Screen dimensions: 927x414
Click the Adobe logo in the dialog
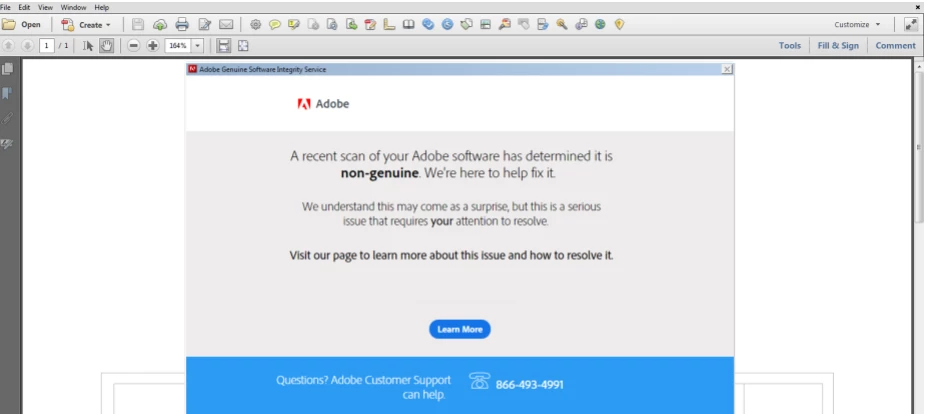[323, 104]
